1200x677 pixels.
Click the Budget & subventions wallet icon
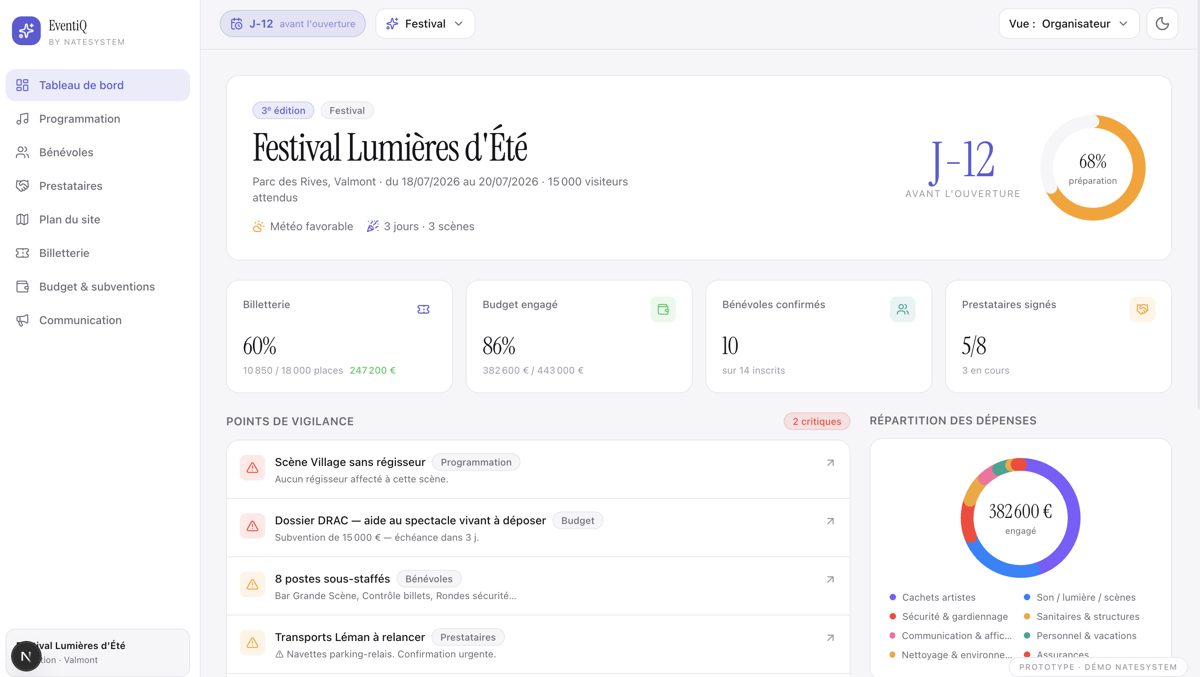(x=22, y=287)
